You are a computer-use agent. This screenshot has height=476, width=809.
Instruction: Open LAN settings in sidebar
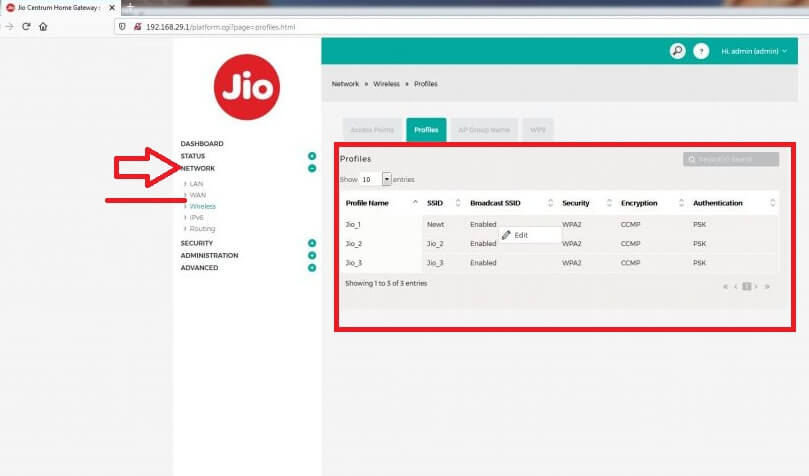[x=196, y=184]
